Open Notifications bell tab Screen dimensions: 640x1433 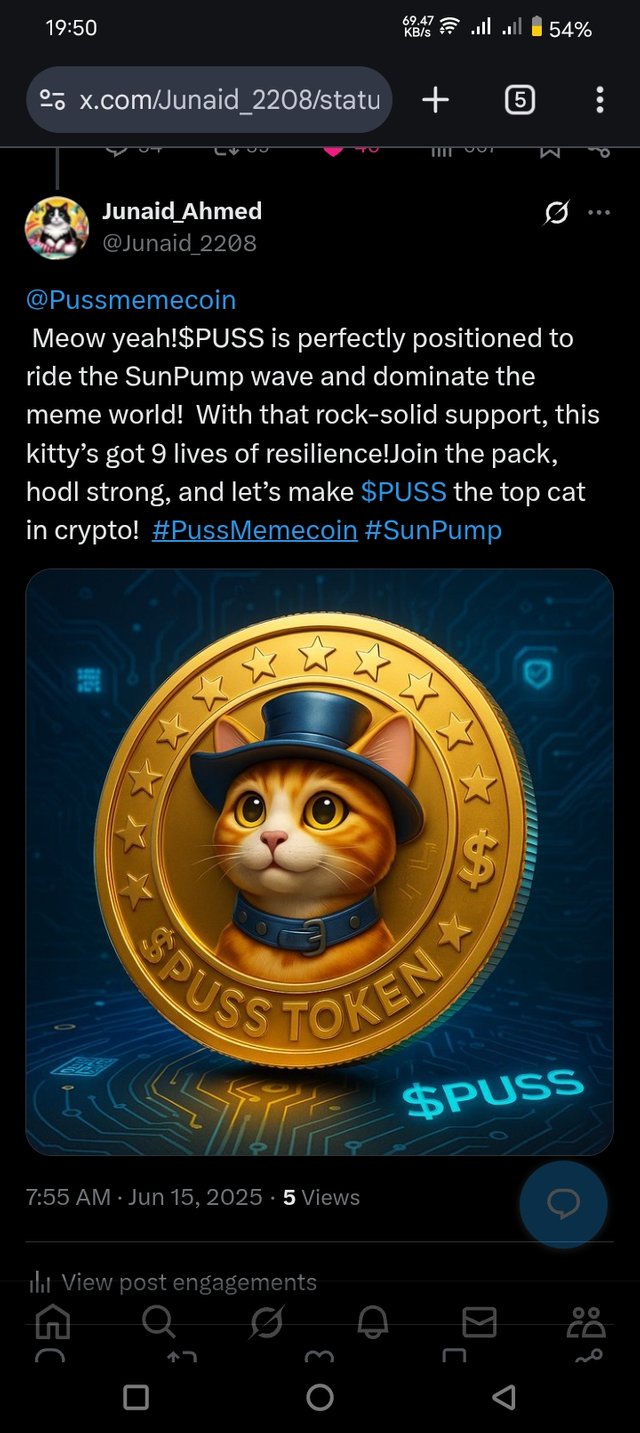[372, 1323]
